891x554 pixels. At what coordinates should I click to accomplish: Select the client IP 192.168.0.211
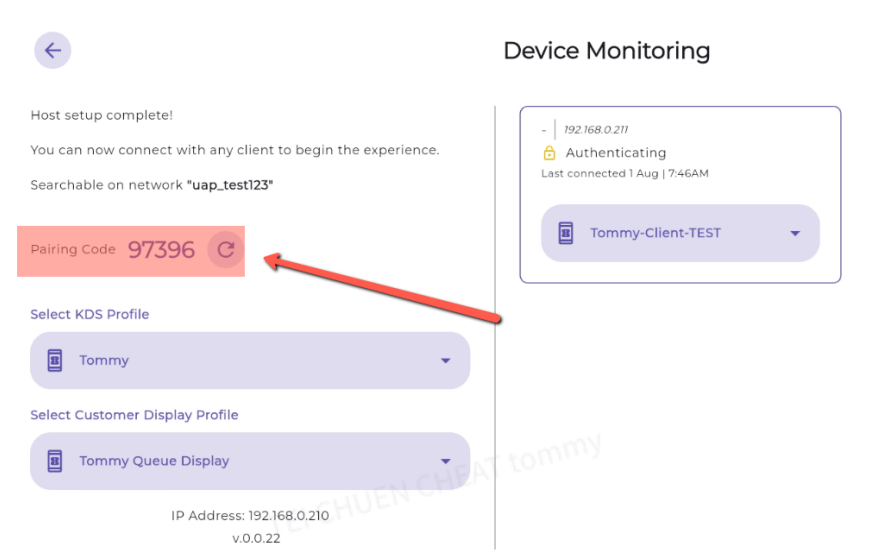tap(596, 130)
